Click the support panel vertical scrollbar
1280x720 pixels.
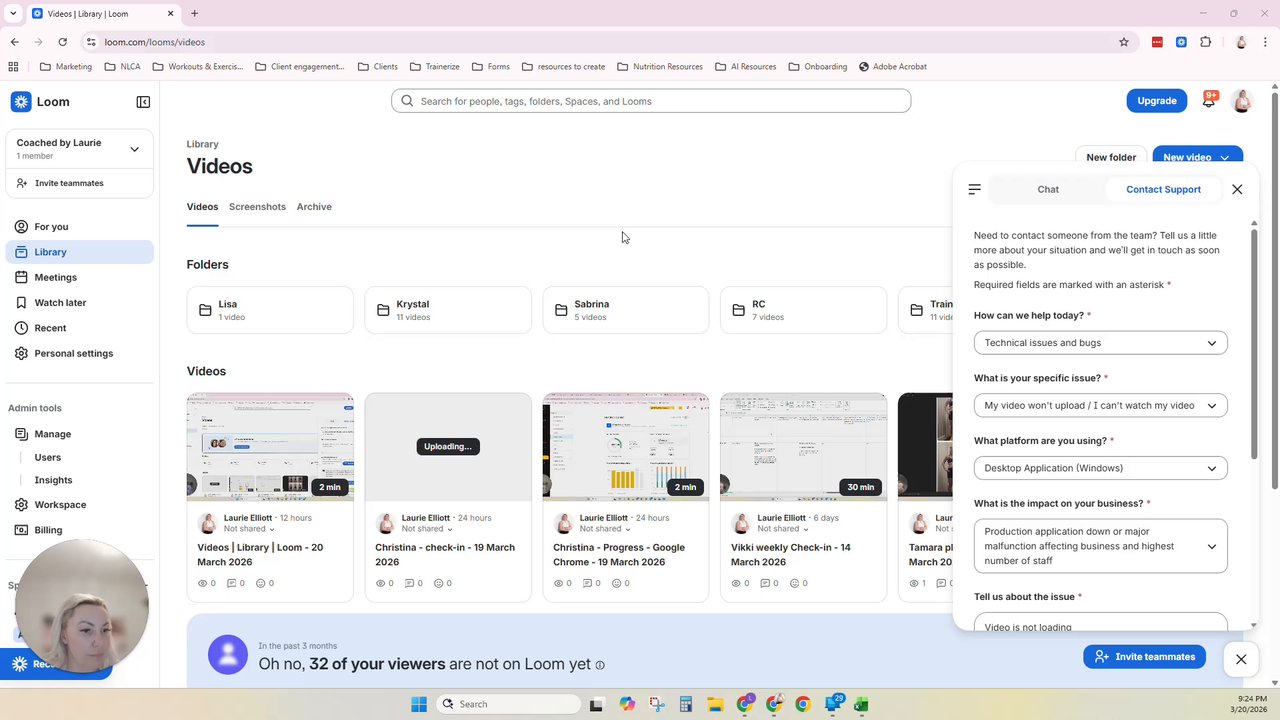pos(1254,345)
